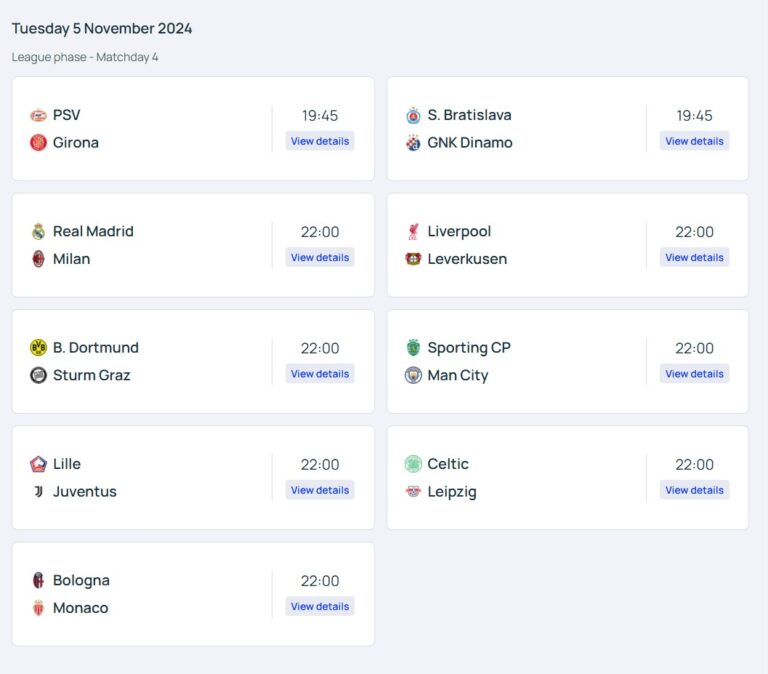Click the PSV club crest icon
Screen dimensions: 768x674
(x=39, y=115)
